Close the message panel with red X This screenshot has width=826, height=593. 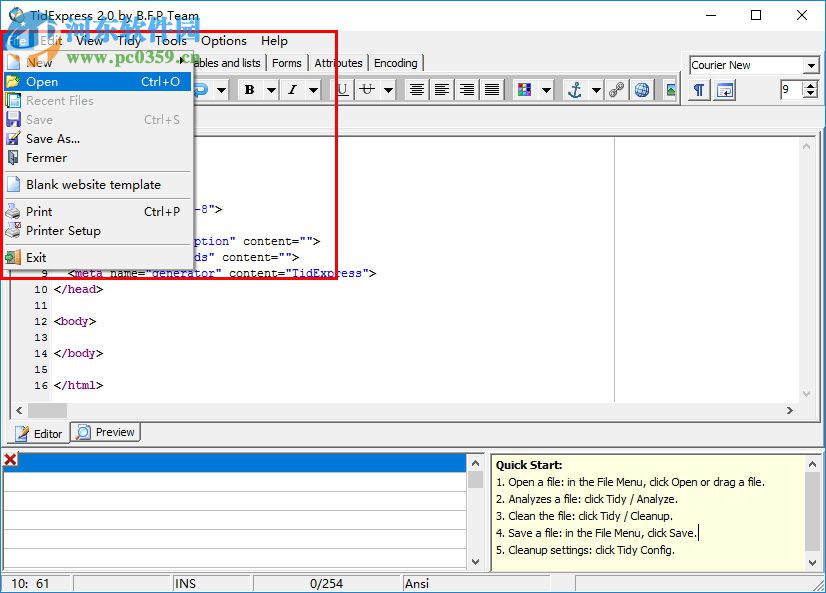(10, 460)
